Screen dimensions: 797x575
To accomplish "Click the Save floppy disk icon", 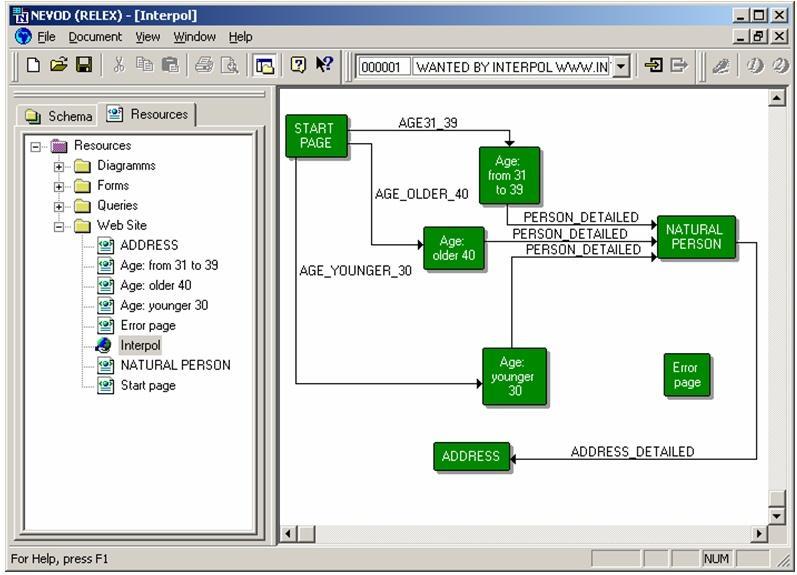I will point(84,65).
